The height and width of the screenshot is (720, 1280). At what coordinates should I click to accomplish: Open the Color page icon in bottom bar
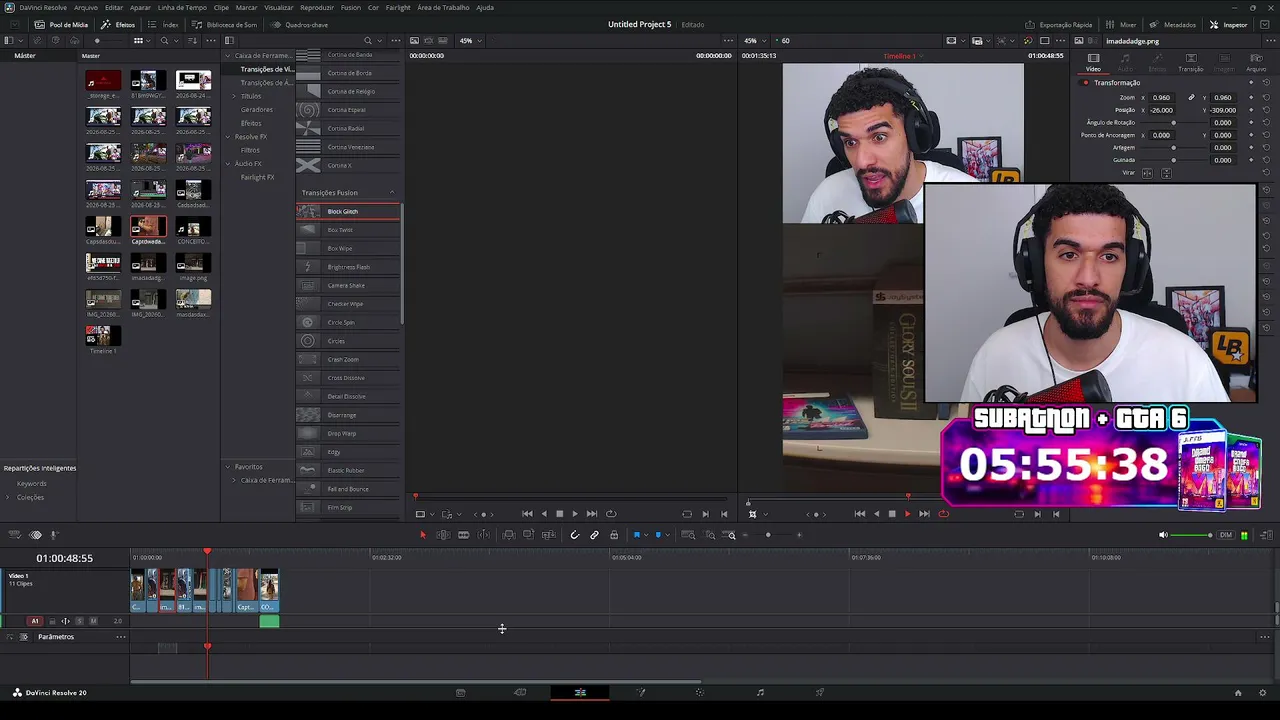(x=700, y=692)
